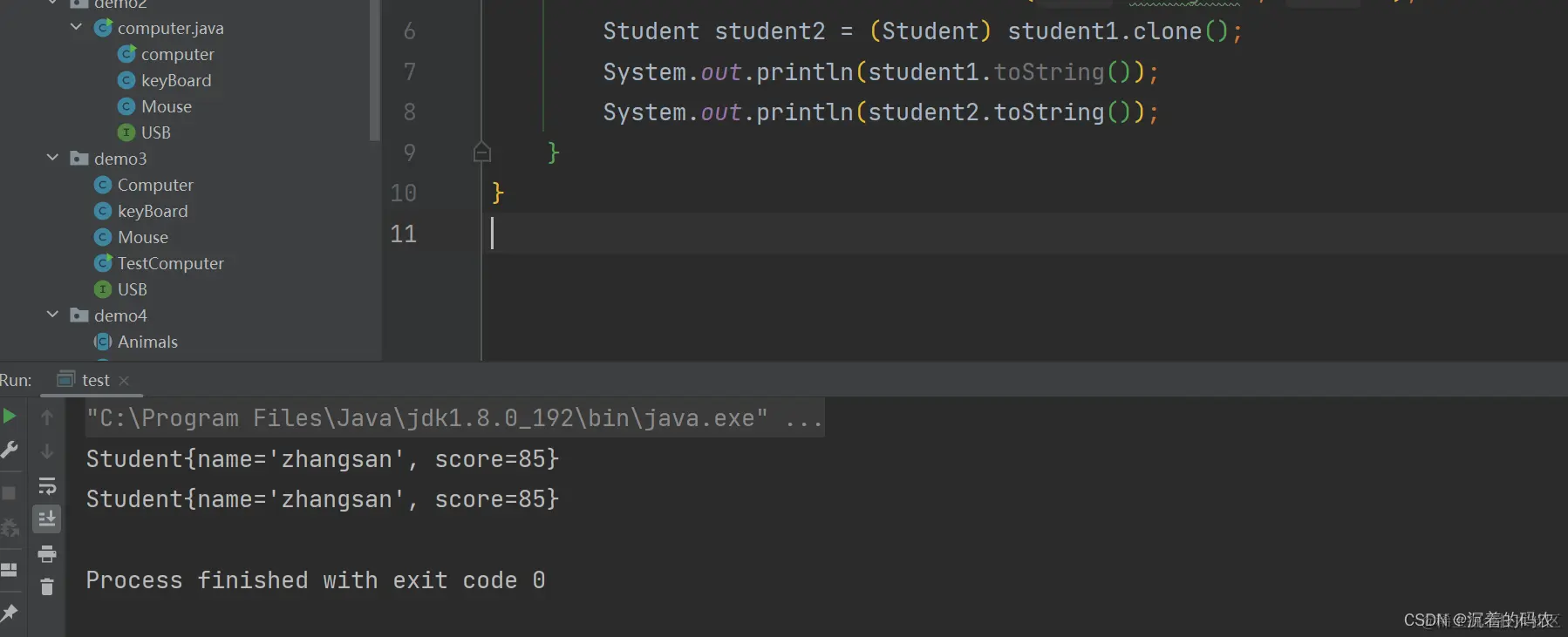Viewport: 1568px width, 637px height.
Task: Click down-arrow to next stack frame
Action: pyautogui.click(x=47, y=451)
